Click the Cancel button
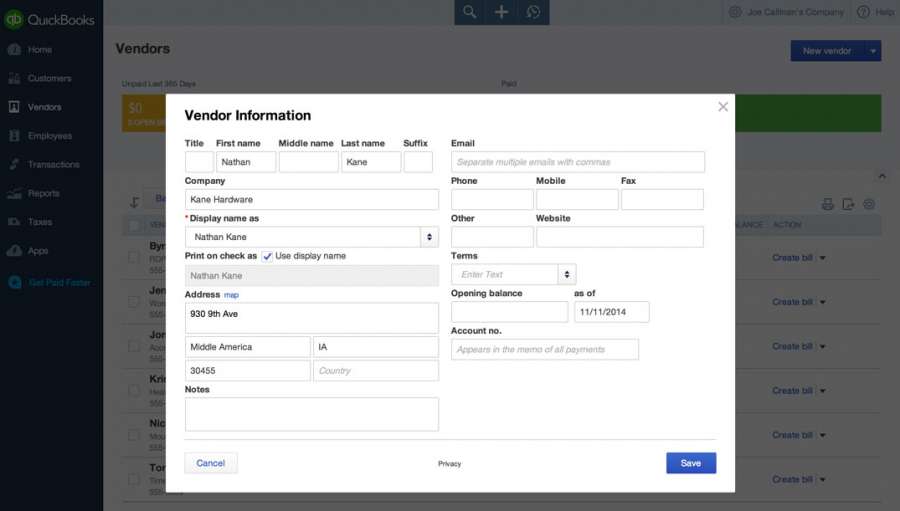This screenshot has height=511, width=900. point(211,463)
